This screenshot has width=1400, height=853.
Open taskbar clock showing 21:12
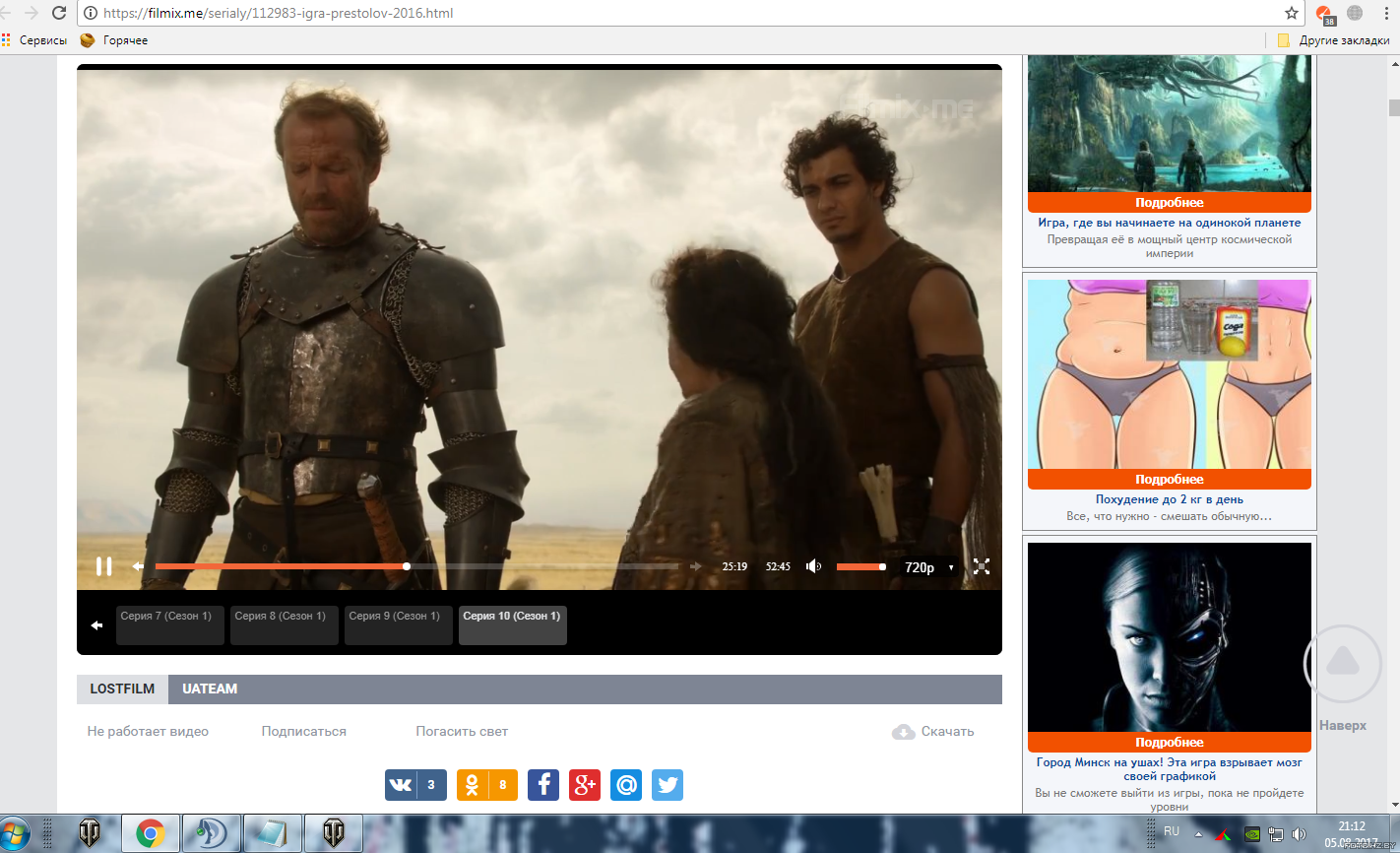[1352, 833]
